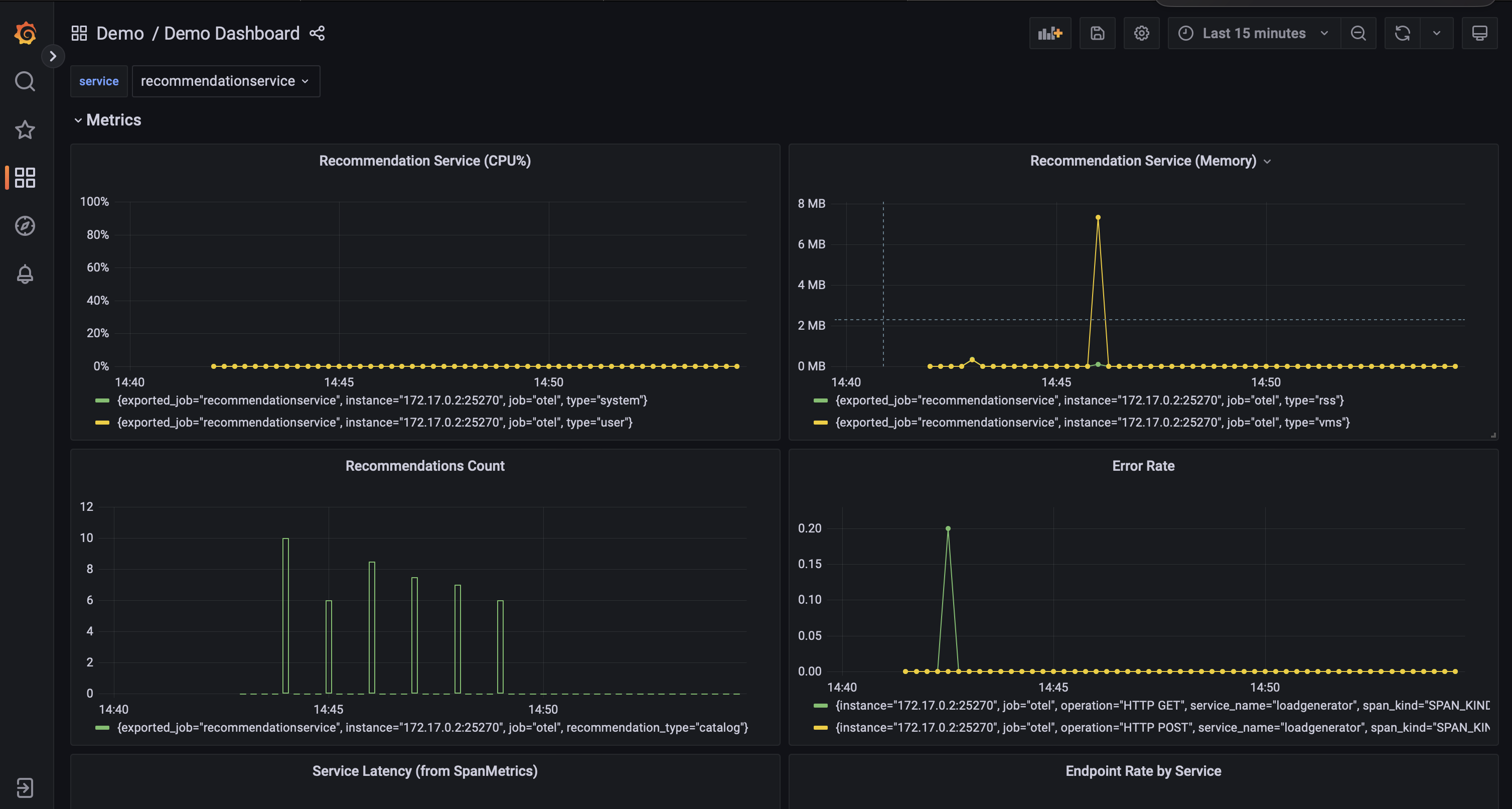
Task: Open dashboard settings with the gear icon
Action: (1142, 33)
